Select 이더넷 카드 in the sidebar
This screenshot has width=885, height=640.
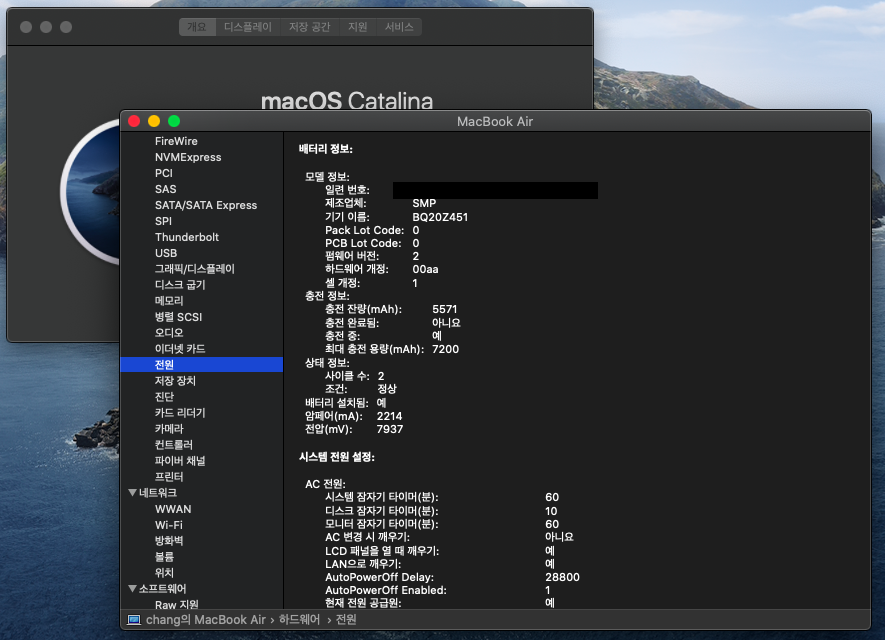(x=180, y=349)
